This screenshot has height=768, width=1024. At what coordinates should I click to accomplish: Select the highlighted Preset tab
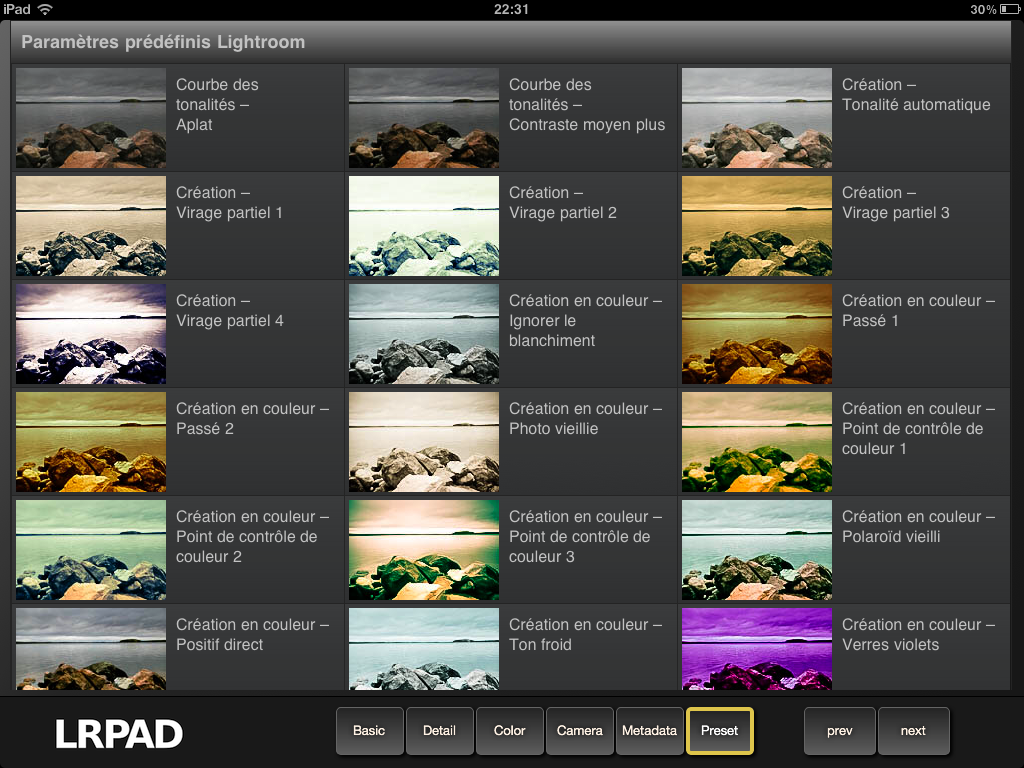point(720,731)
